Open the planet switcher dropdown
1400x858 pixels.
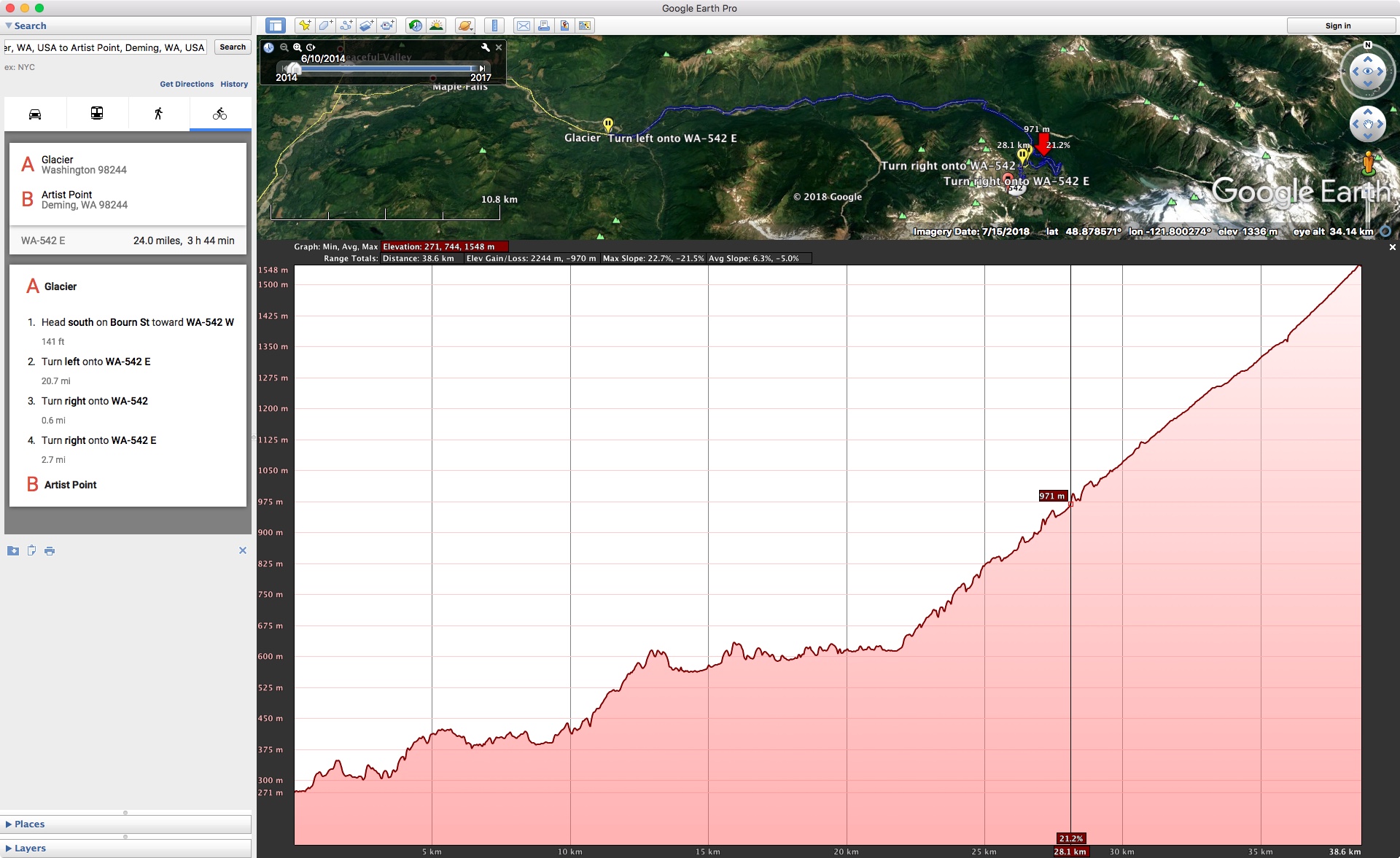click(x=464, y=26)
